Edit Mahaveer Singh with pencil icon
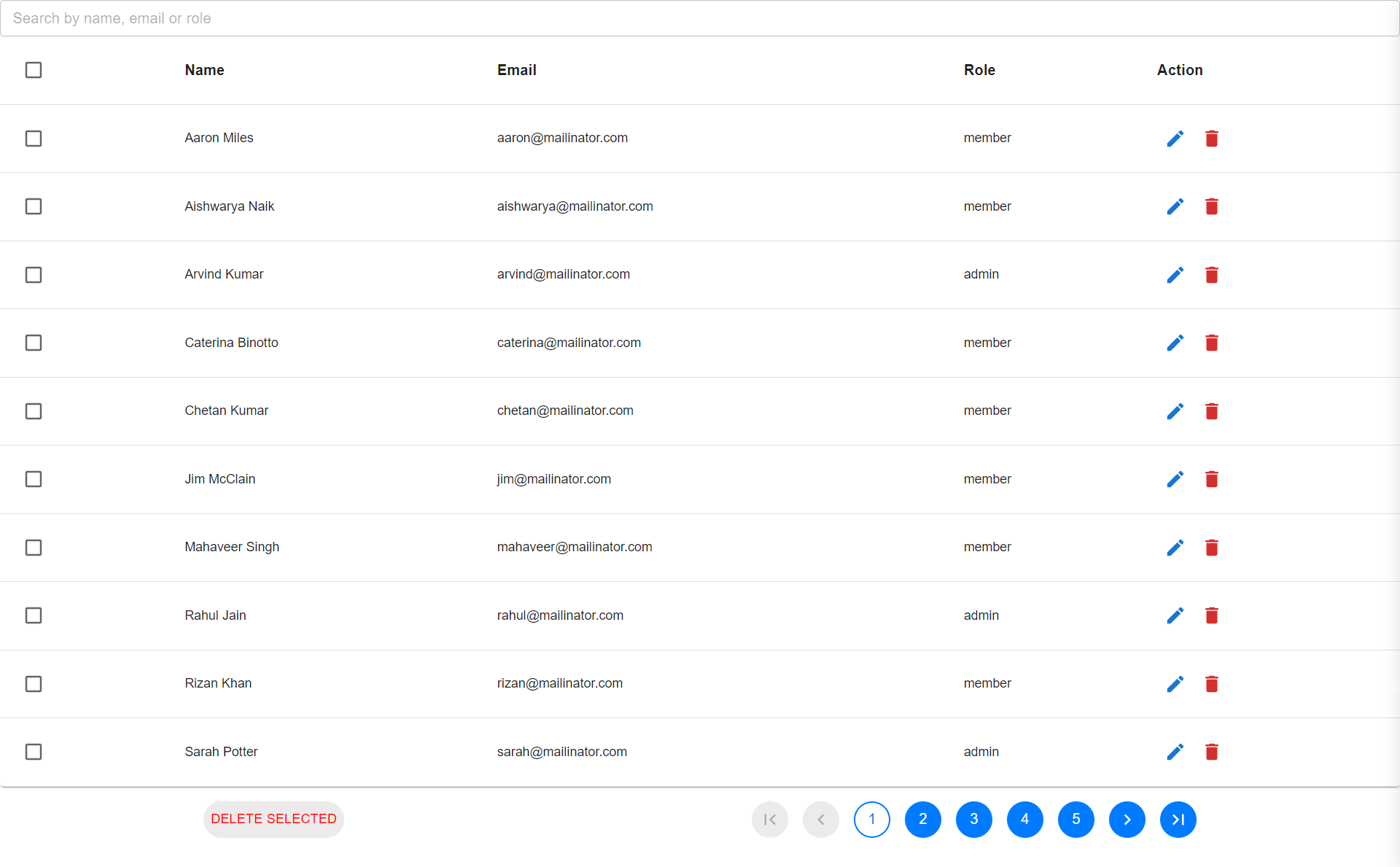1400x867 pixels. pyautogui.click(x=1175, y=548)
